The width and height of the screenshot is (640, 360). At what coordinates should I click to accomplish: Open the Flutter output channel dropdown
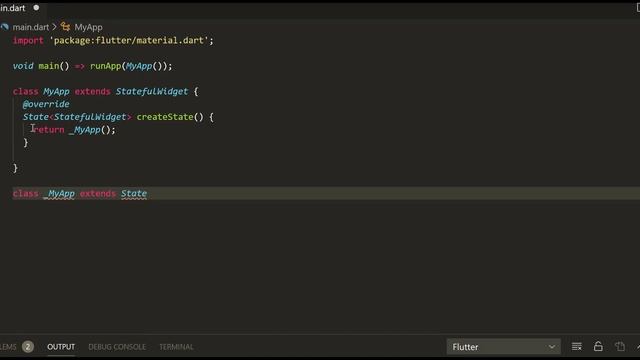(503, 347)
